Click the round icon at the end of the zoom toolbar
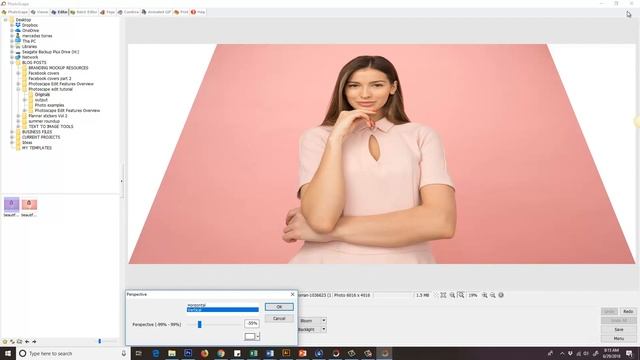 [x=501, y=295]
